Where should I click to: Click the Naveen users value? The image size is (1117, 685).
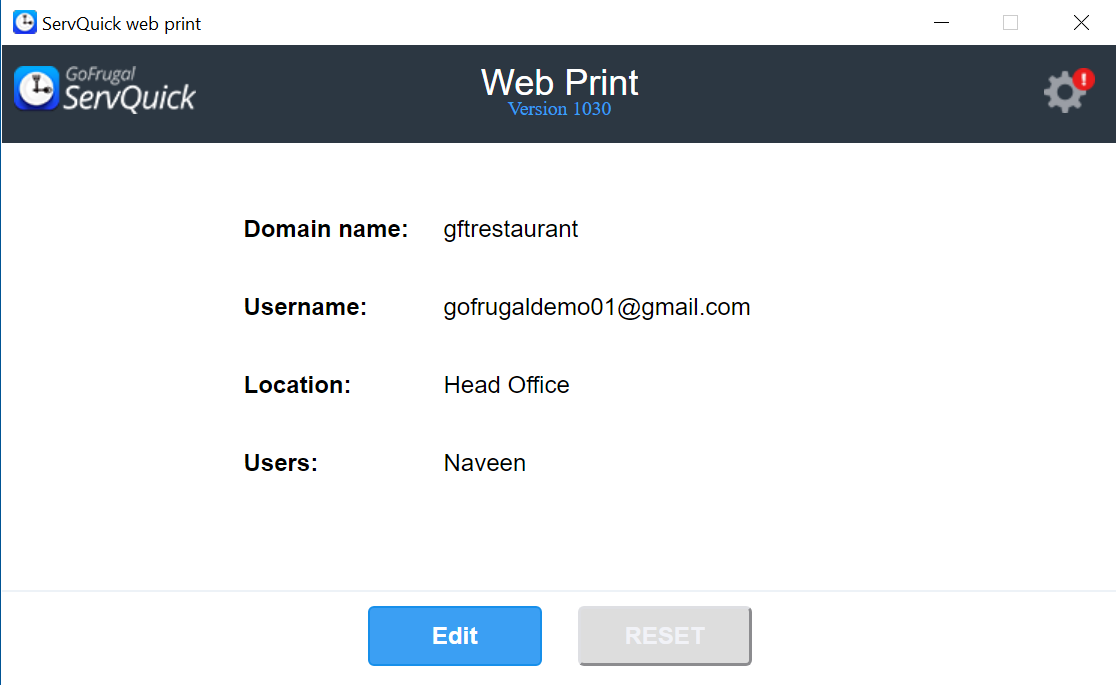pos(485,463)
